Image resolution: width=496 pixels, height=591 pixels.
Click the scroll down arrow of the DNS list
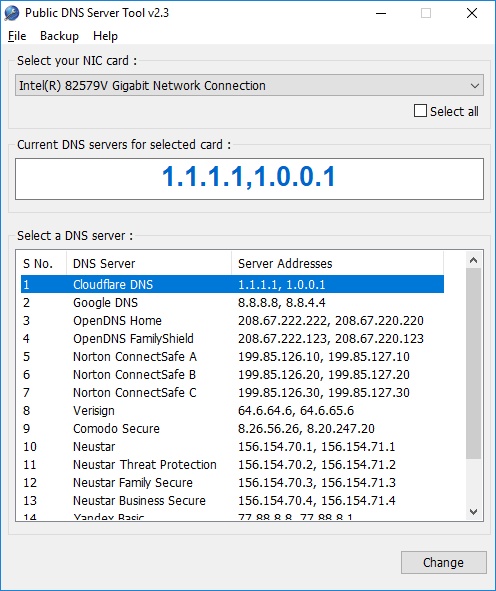(474, 511)
